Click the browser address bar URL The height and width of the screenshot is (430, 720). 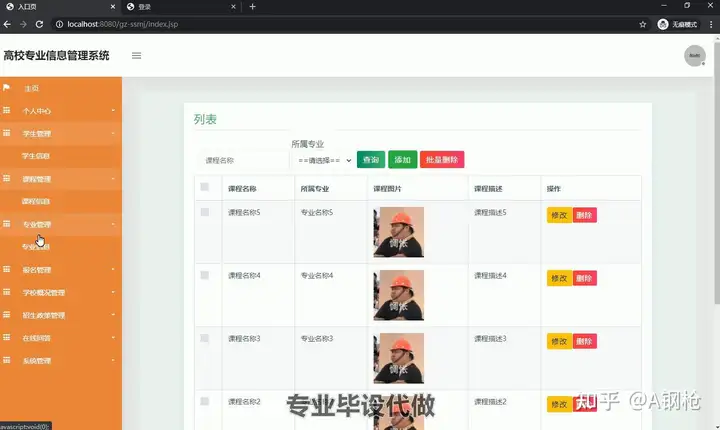[x=123, y=24]
